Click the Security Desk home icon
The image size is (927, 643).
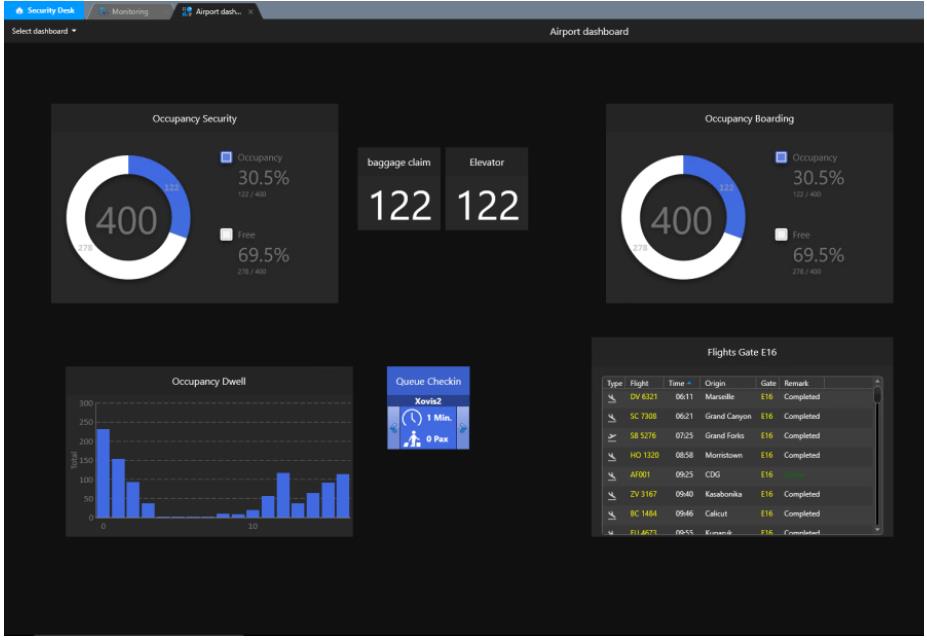pyautogui.click(x=19, y=10)
